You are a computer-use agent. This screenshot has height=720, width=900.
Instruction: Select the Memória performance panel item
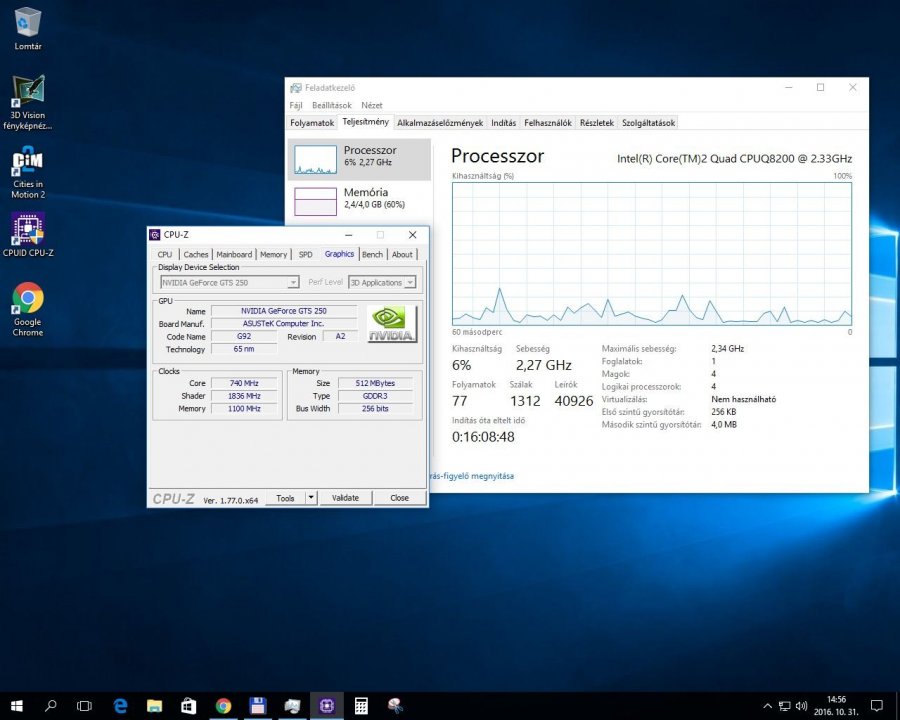pyautogui.click(x=359, y=201)
